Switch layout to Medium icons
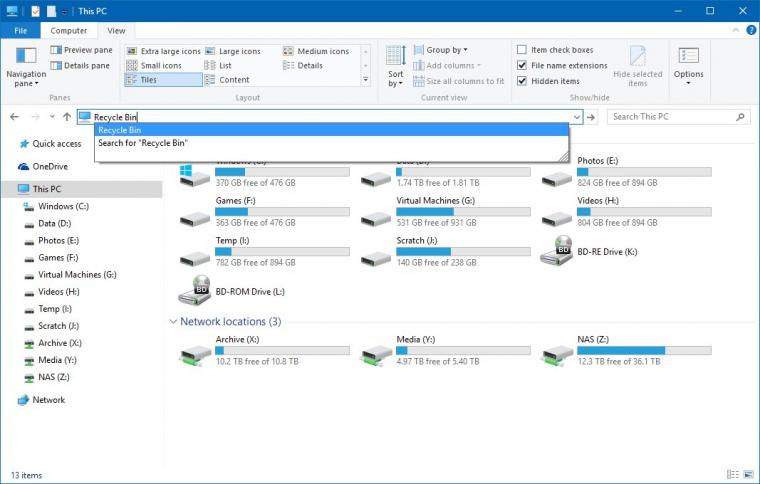Screen dimensions: 760x484 316,51
